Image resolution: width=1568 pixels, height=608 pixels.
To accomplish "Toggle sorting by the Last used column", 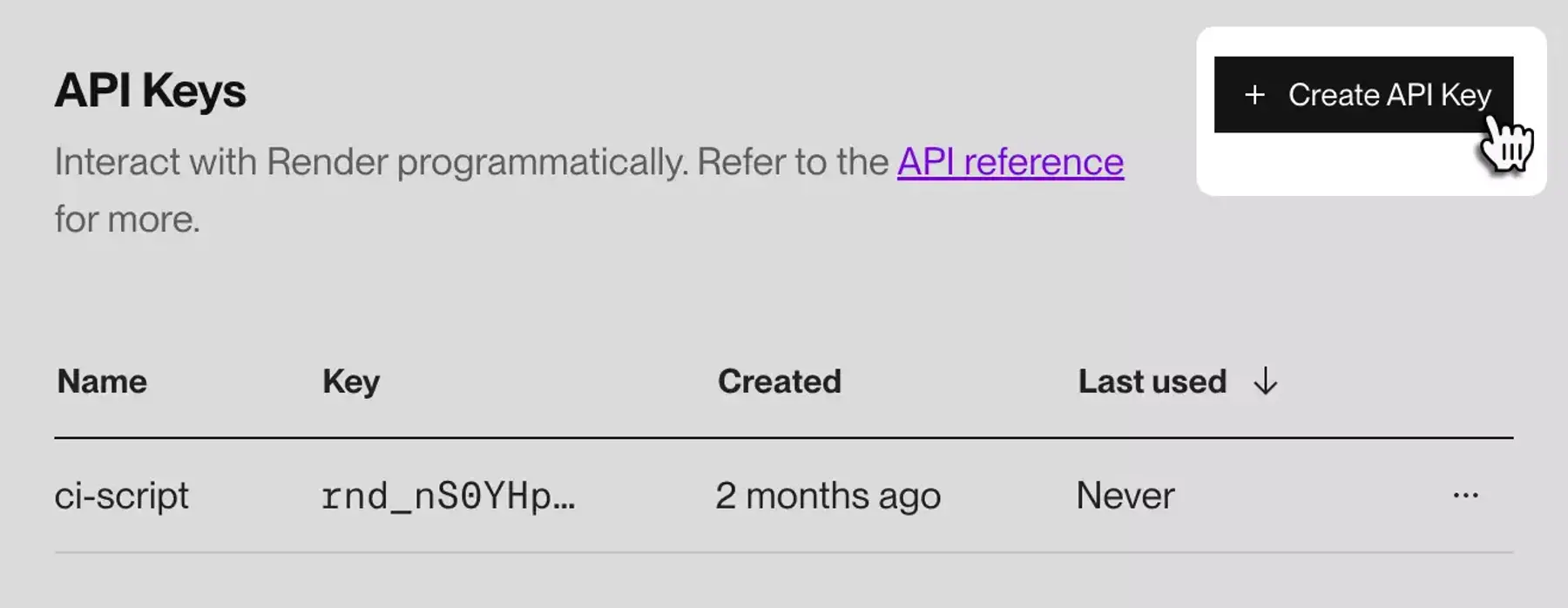I will click(x=1152, y=381).
